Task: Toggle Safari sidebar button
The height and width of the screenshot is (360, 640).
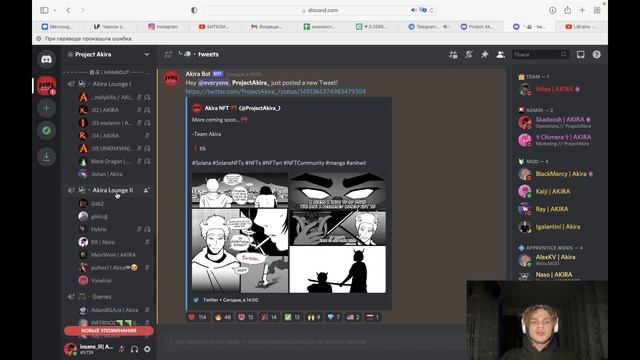Action: (x=44, y=10)
